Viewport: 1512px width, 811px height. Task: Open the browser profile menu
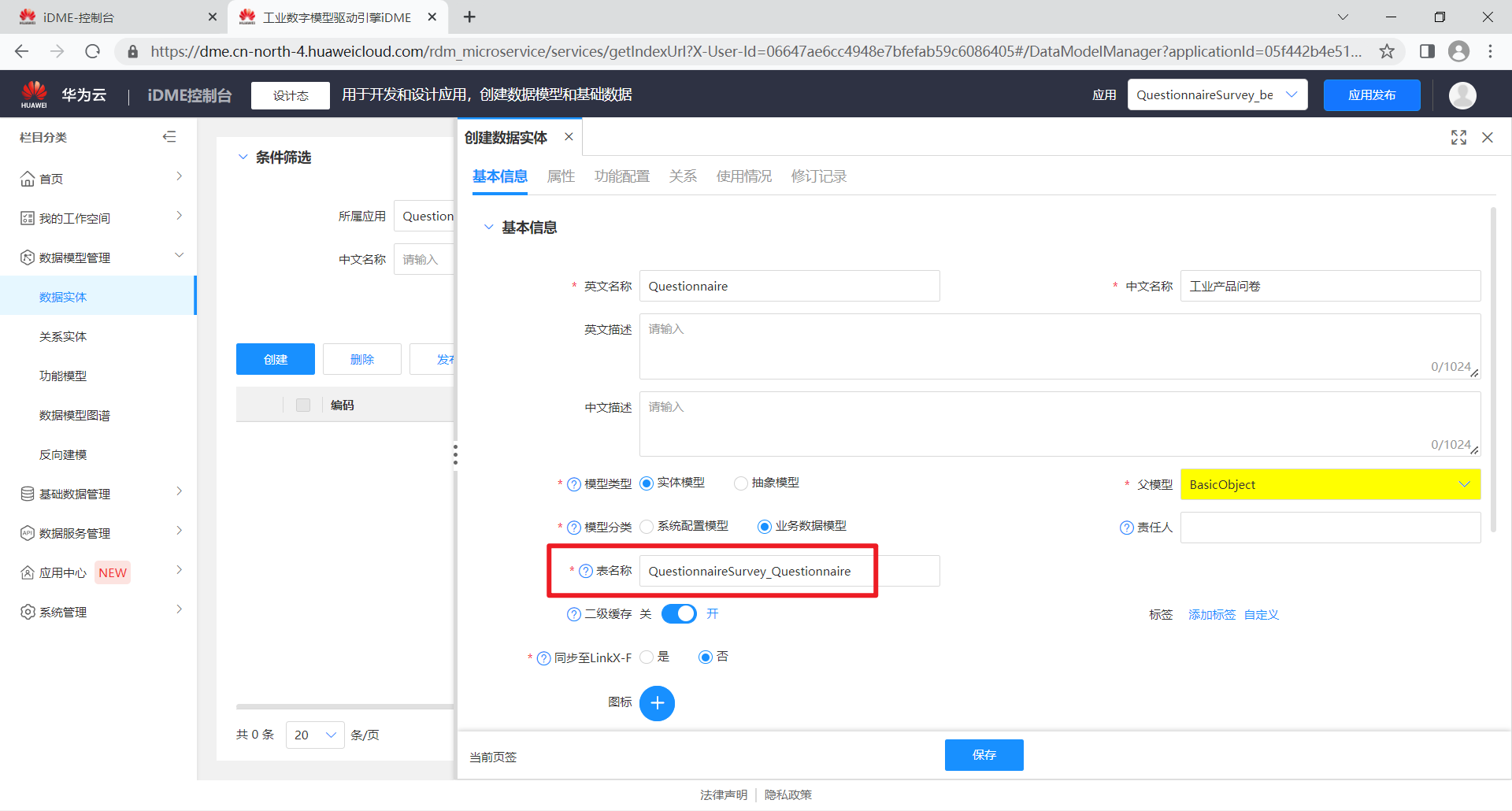(1458, 51)
